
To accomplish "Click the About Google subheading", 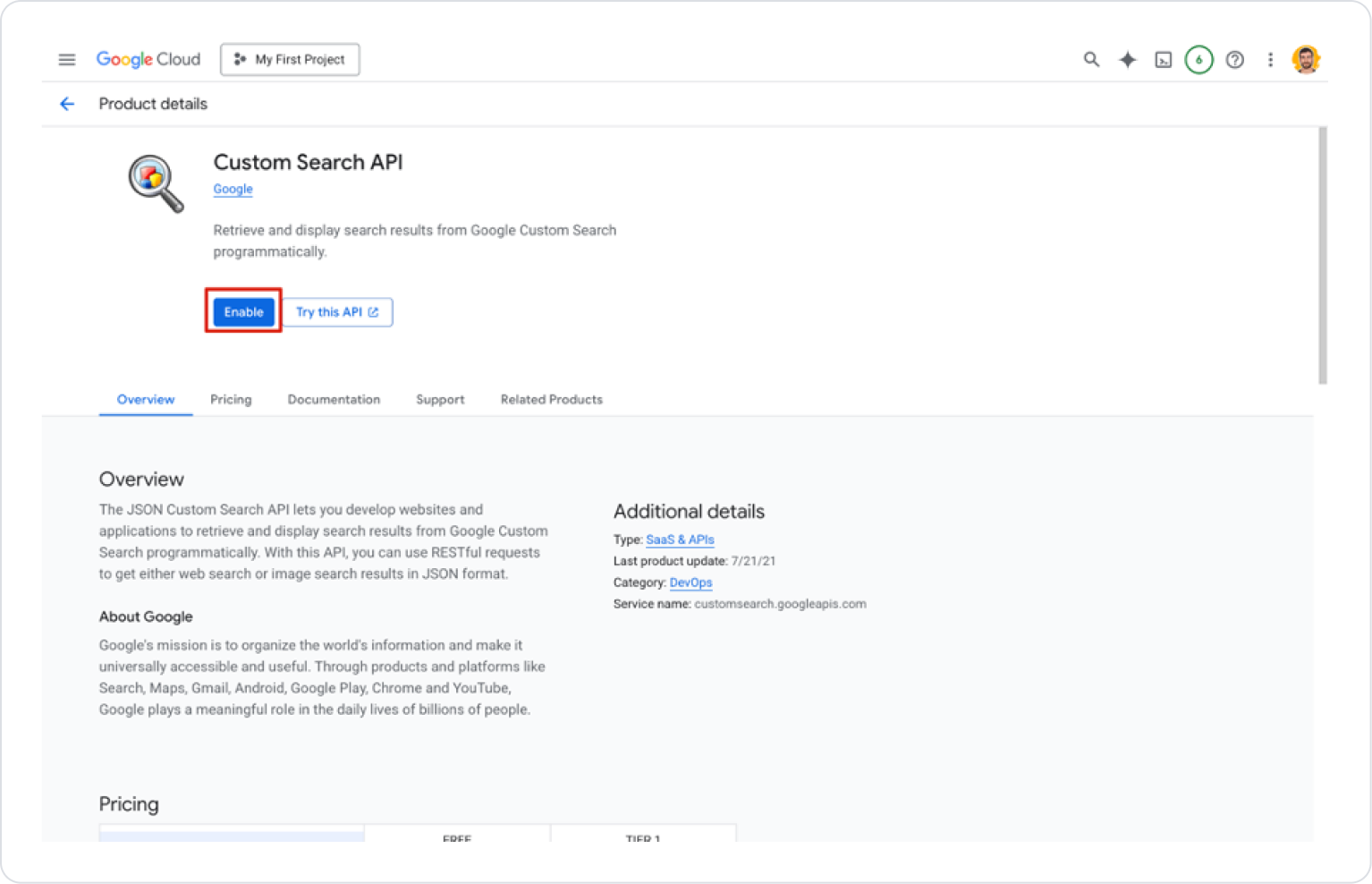I will pos(146,616).
